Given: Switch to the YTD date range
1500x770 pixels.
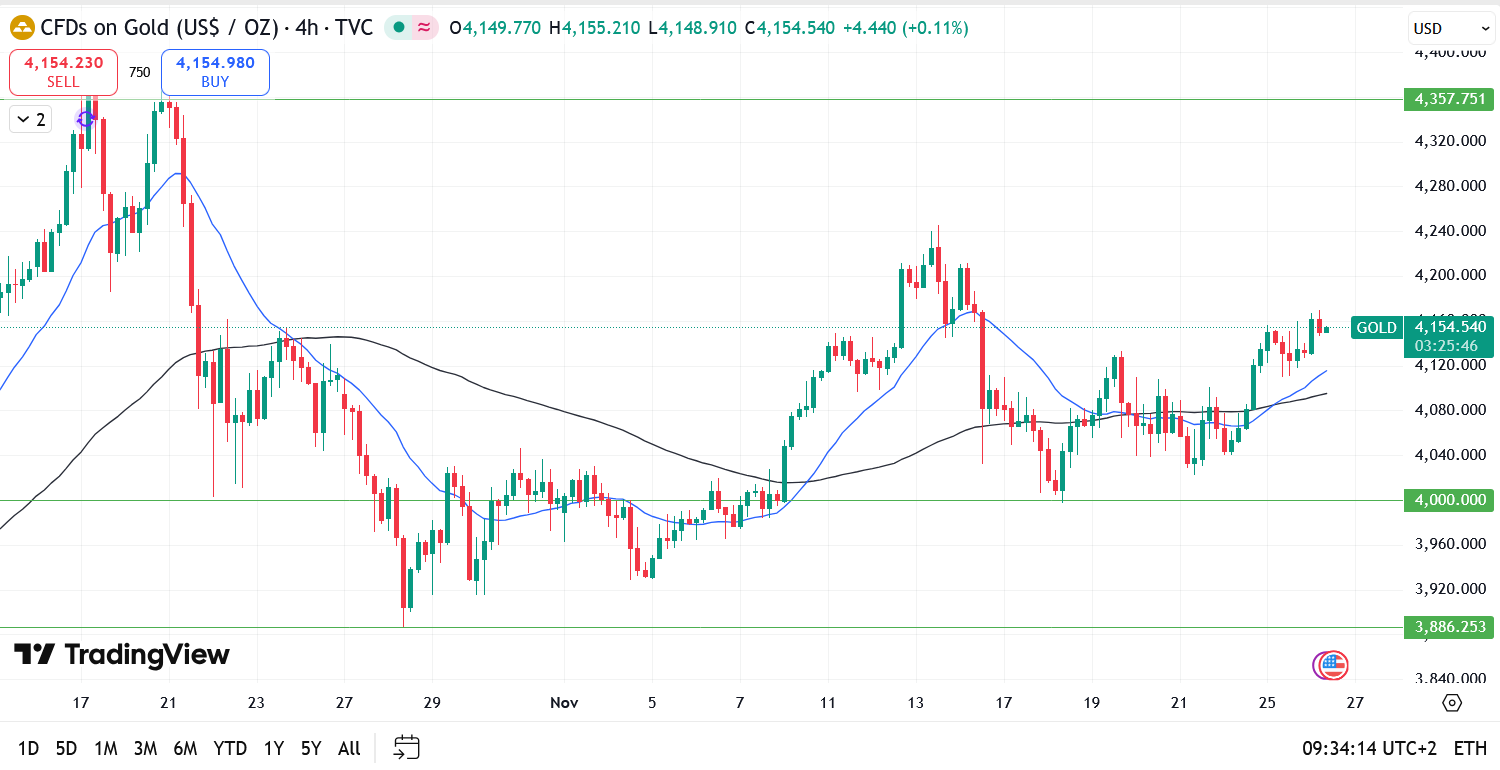Looking at the screenshot, I should pyautogui.click(x=230, y=748).
